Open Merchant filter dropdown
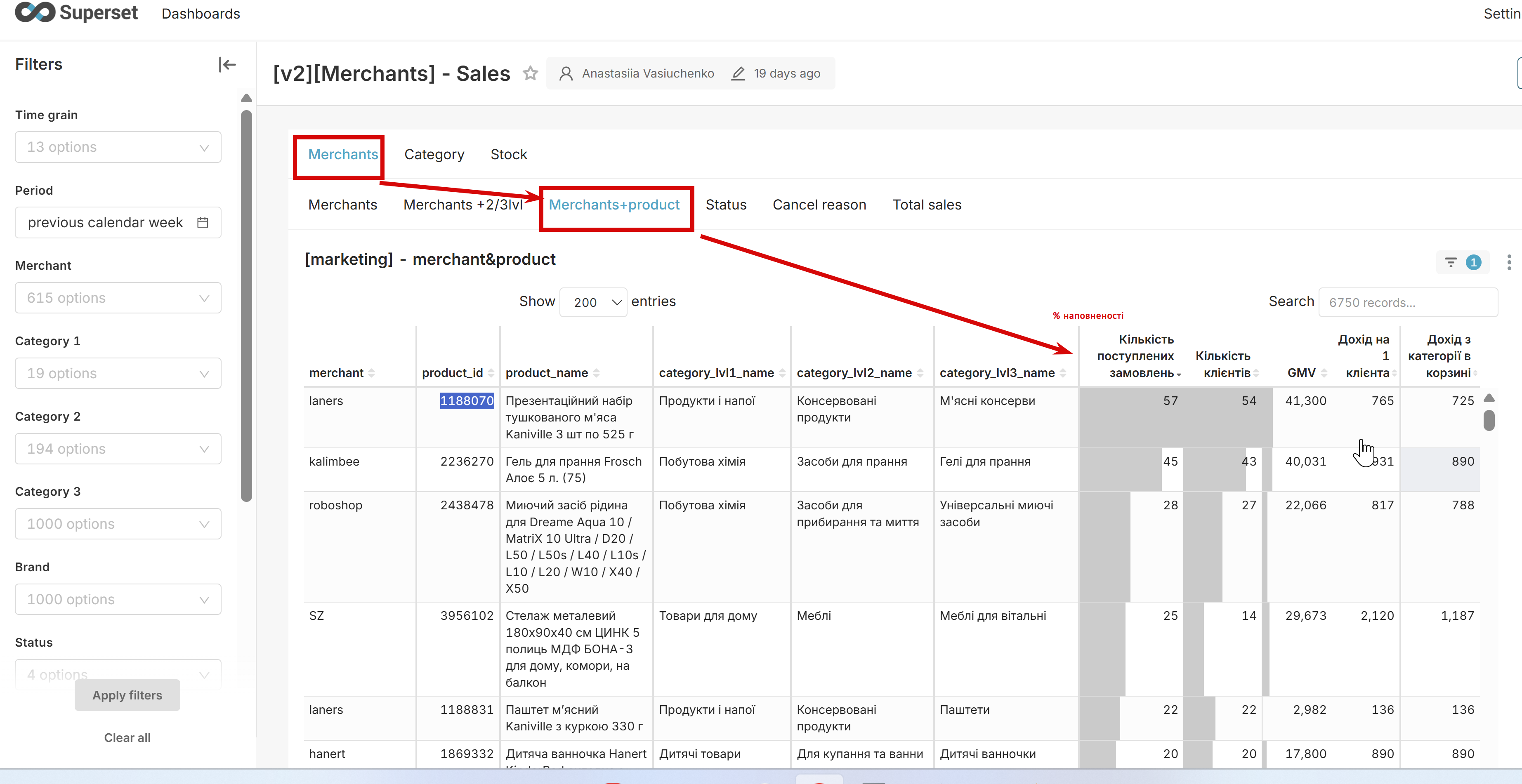 (118, 298)
